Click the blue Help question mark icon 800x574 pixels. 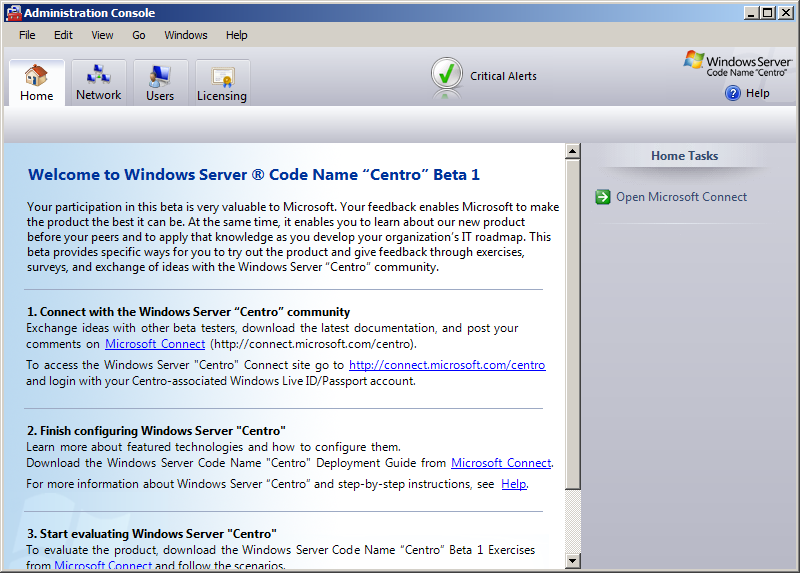click(x=733, y=93)
